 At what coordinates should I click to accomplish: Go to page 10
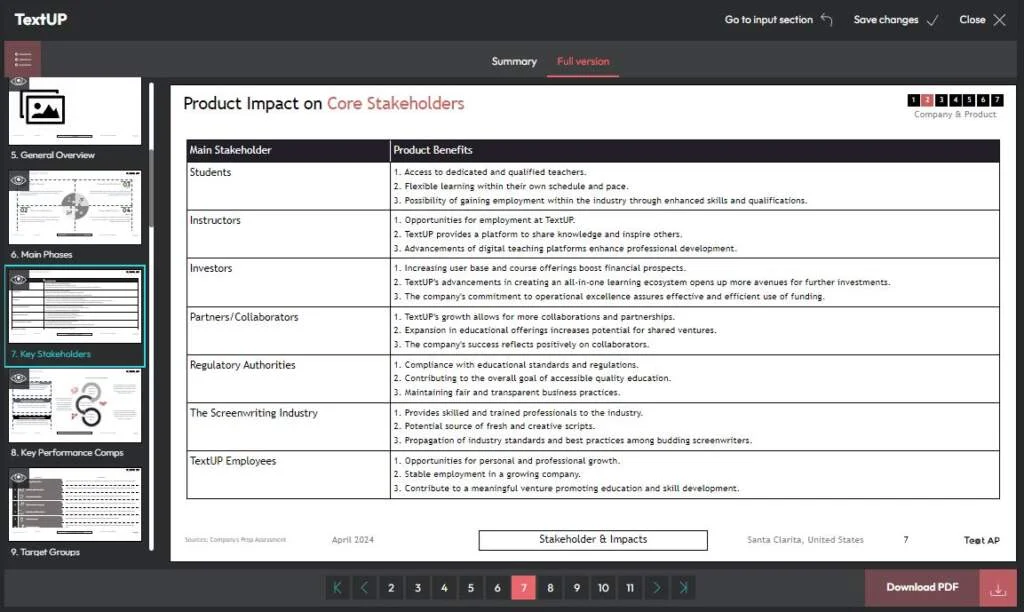point(603,588)
